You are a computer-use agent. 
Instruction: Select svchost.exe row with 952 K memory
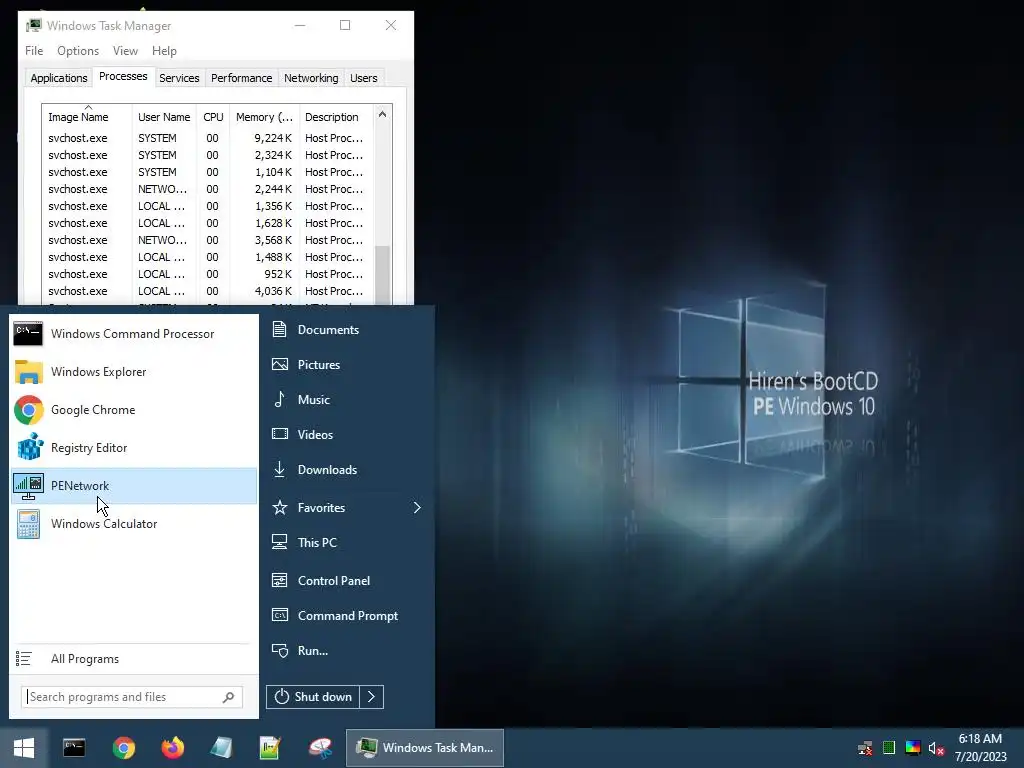pos(208,274)
